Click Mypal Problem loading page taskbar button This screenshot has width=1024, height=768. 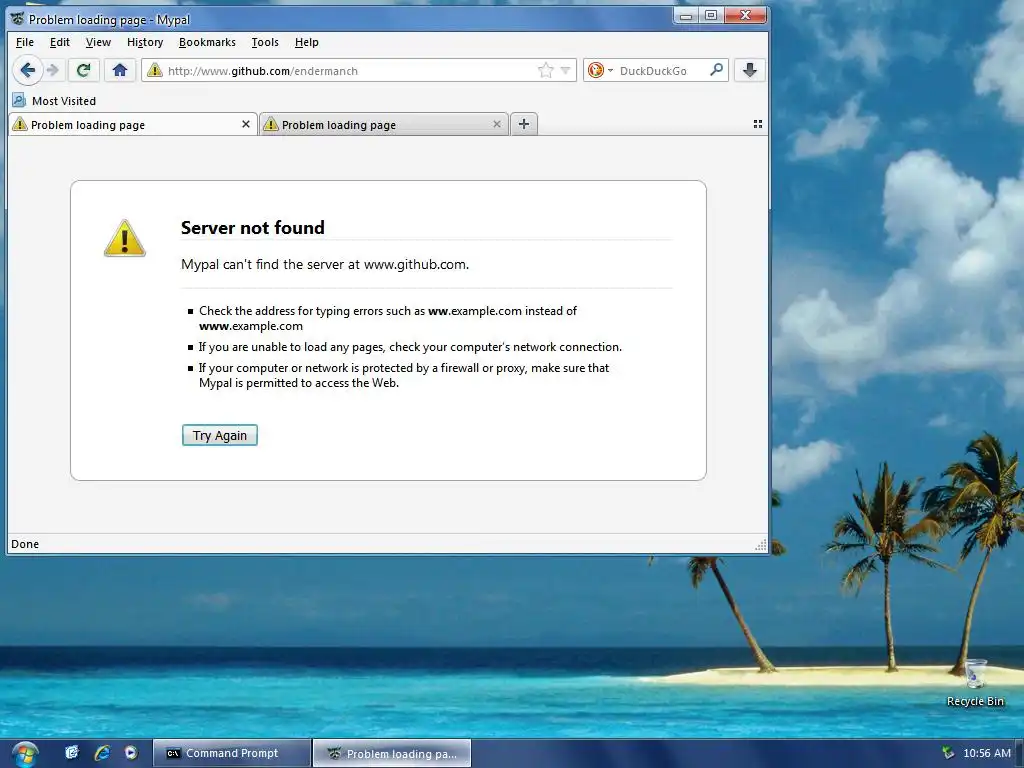pyautogui.click(x=392, y=754)
